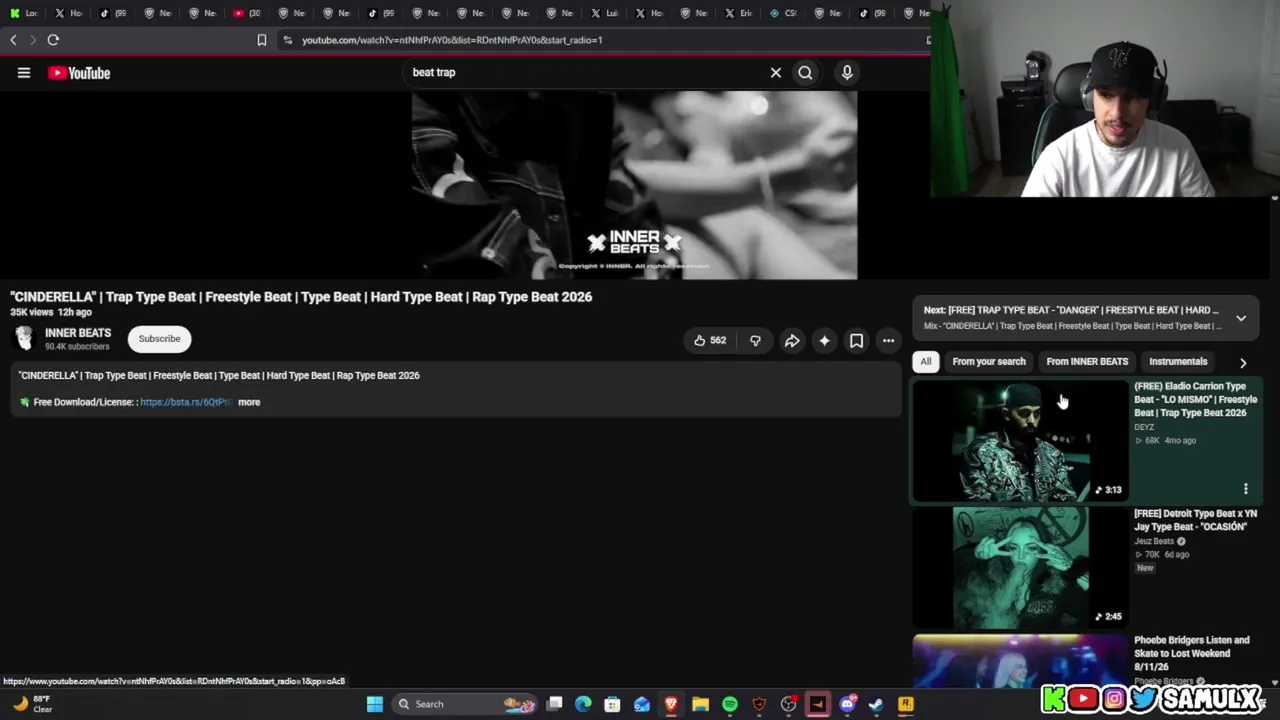
Task: Open the Jeuz Beats channel name
Action: (x=1154, y=541)
